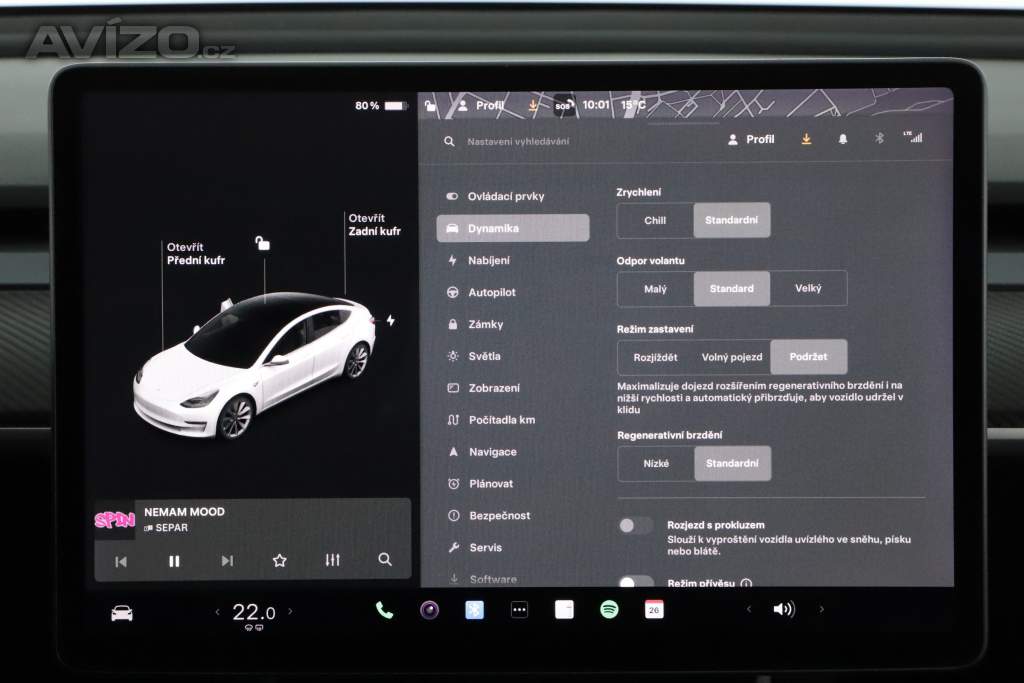This screenshot has height=683, width=1024.
Task: Tap the unlock padlock above the car
Action: 262,243
